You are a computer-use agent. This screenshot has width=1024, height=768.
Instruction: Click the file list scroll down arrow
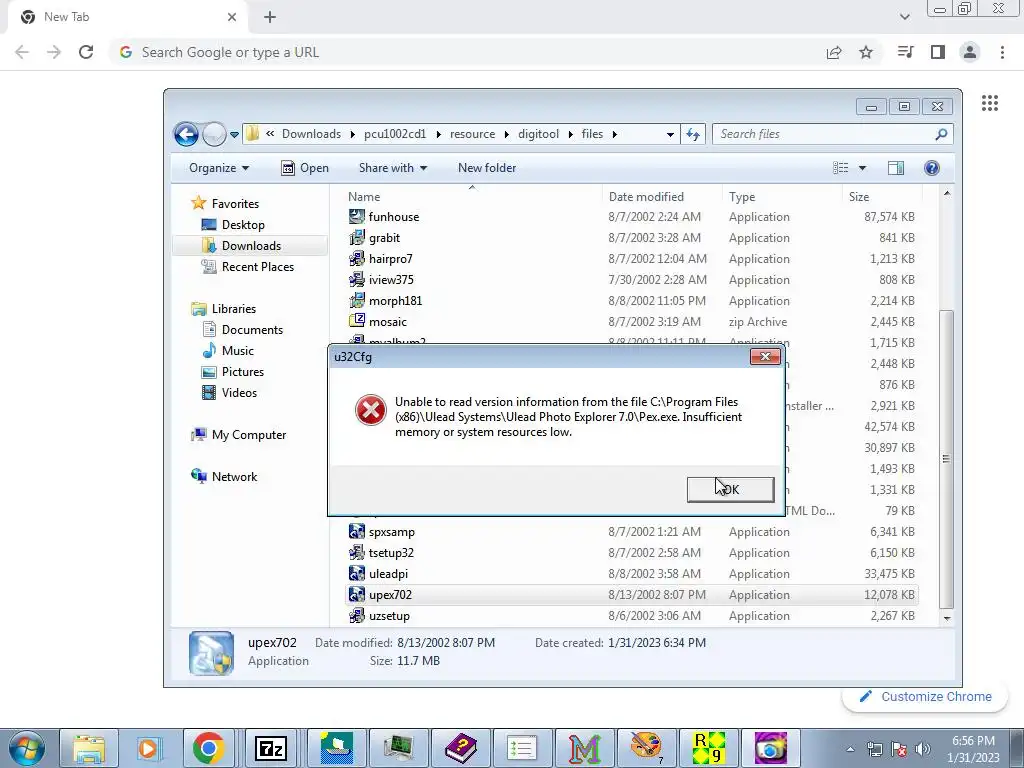point(947,618)
